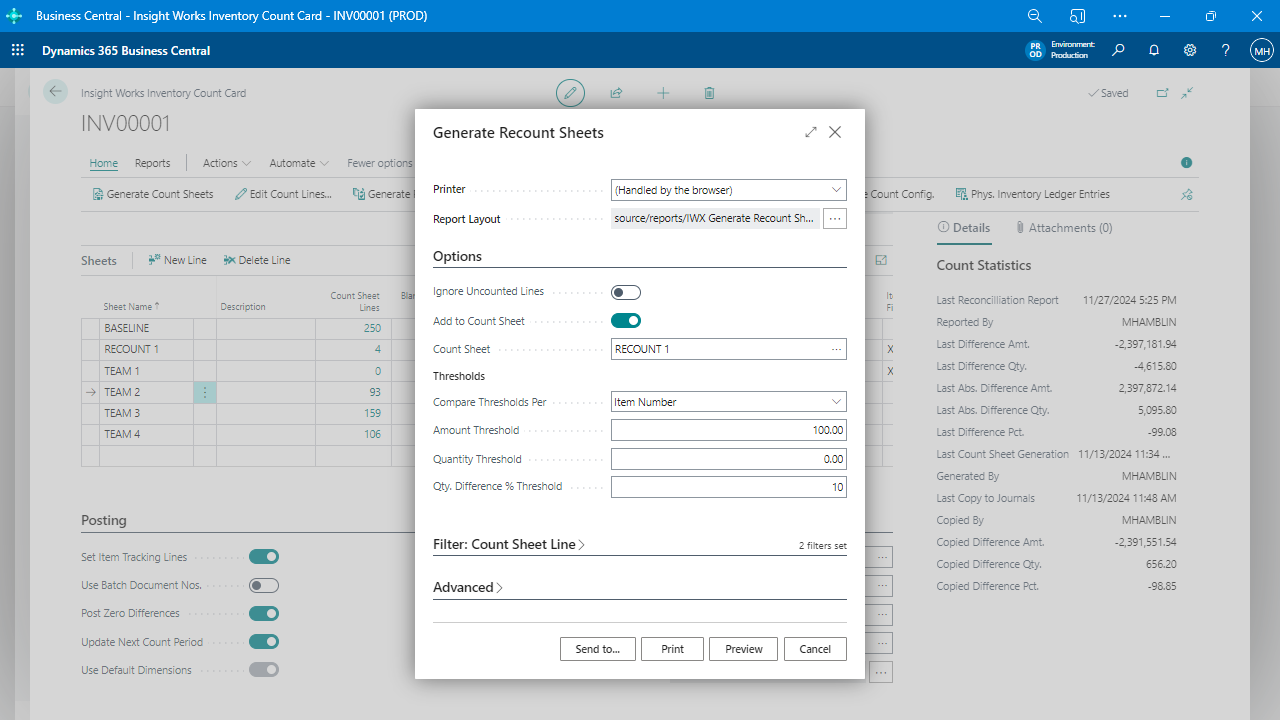Expand the Generate Recount Sheets dialog fullscreen
Viewport: 1280px width, 720px height.
pos(811,131)
